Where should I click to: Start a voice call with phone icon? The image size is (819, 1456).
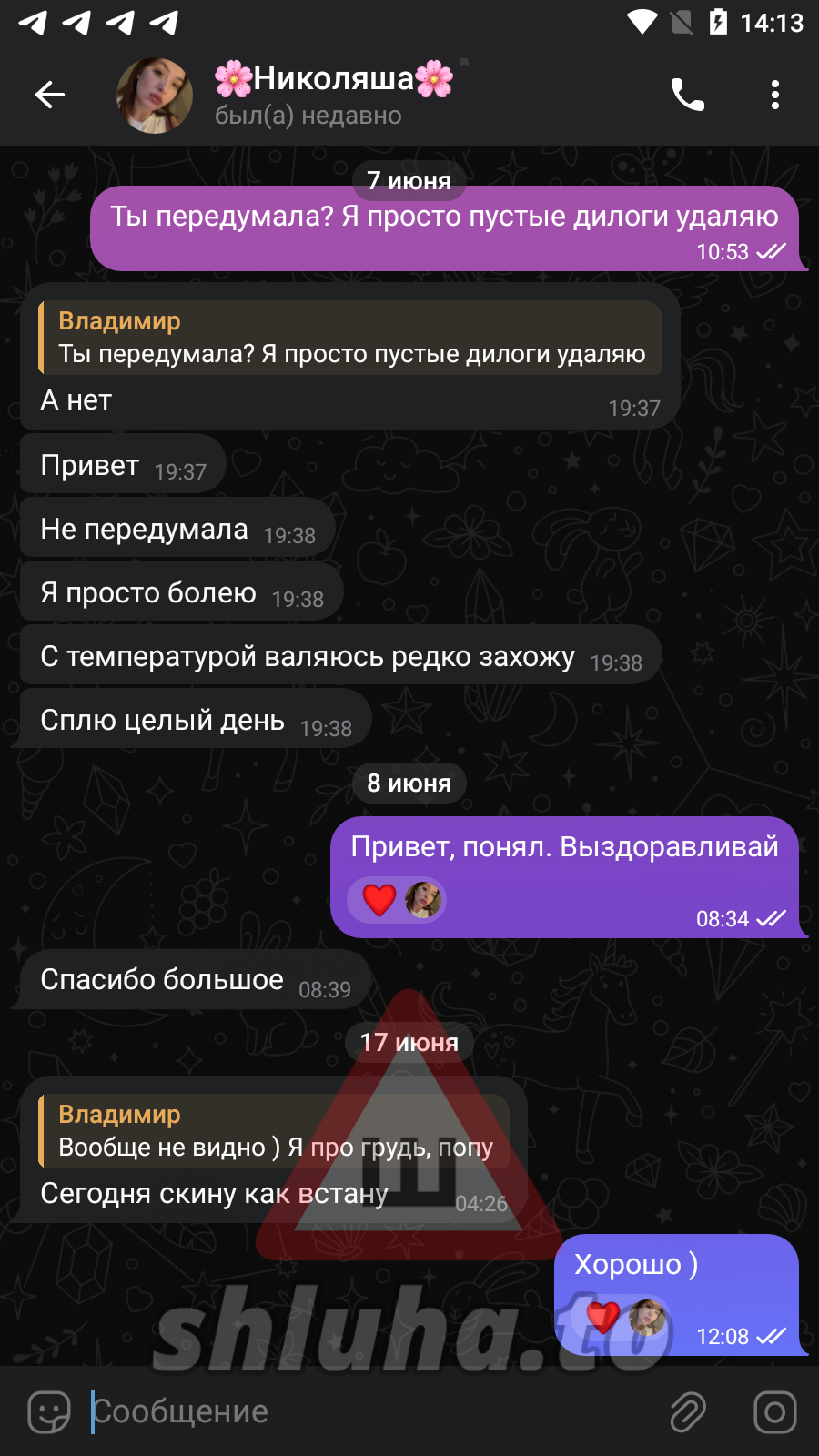coord(688,95)
